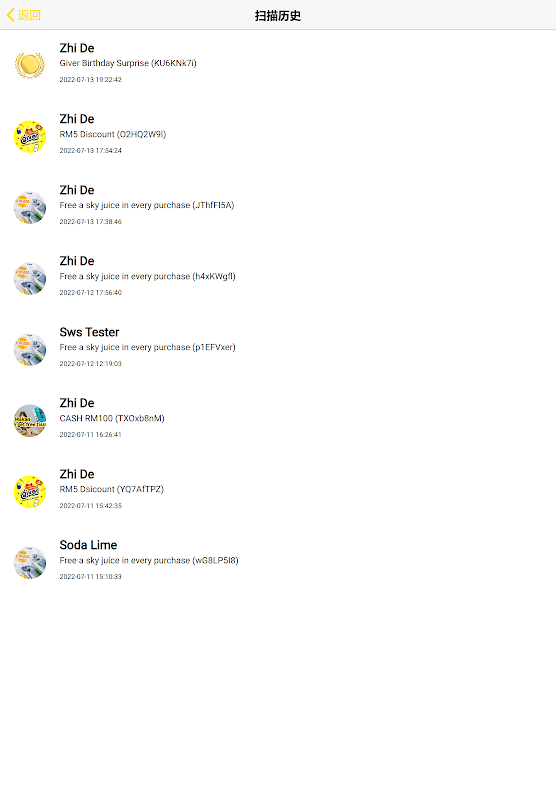Tap the back chevron icon

[11, 15]
